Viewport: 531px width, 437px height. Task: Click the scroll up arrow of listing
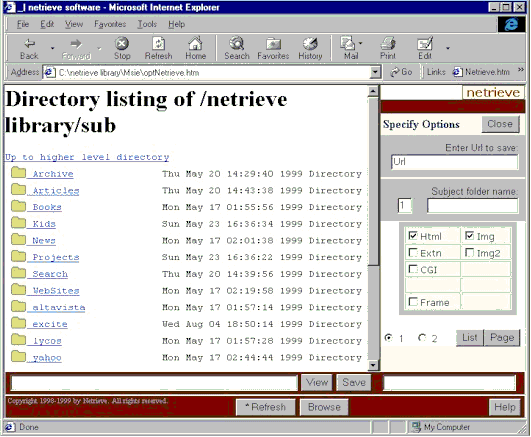[373, 91]
